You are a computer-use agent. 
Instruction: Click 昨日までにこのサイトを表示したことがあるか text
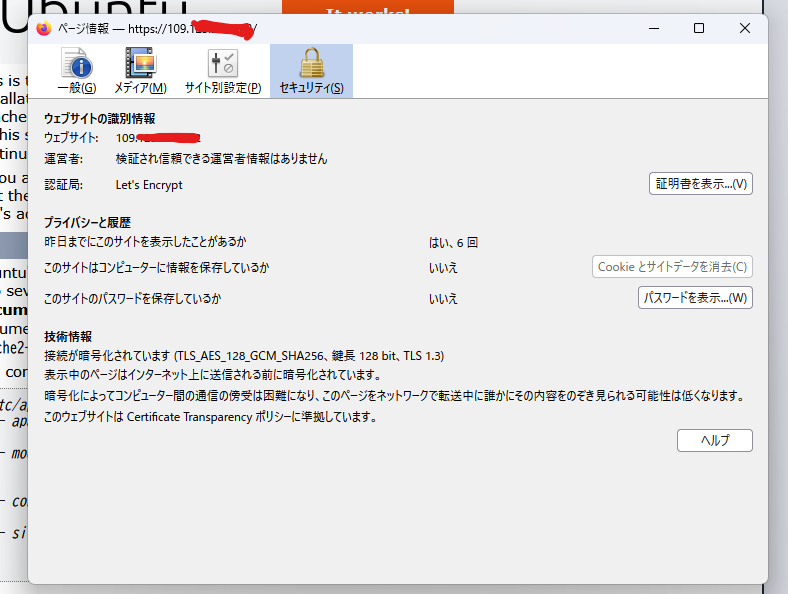point(145,242)
